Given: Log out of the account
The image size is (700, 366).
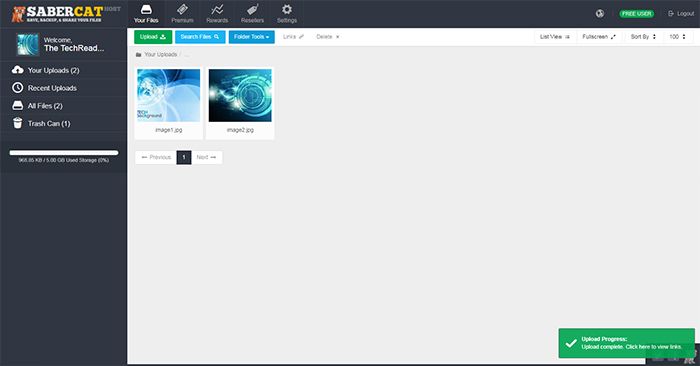Looking at the screenshot, I should pyautogui.click(x=681, y=13).
